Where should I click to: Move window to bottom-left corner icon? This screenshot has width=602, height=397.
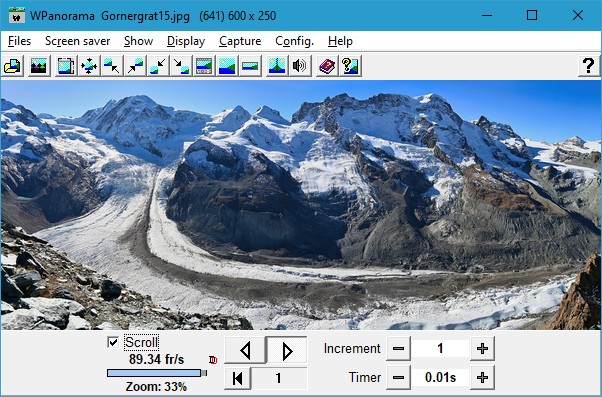[158, 66]
